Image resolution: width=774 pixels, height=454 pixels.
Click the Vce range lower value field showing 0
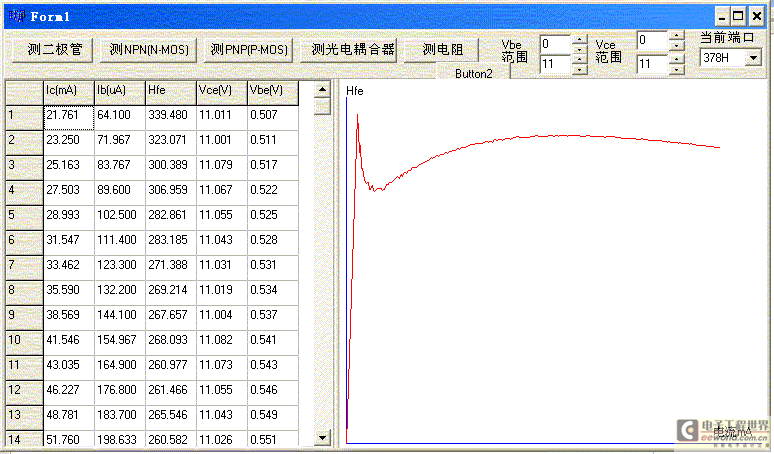point(653,40)
